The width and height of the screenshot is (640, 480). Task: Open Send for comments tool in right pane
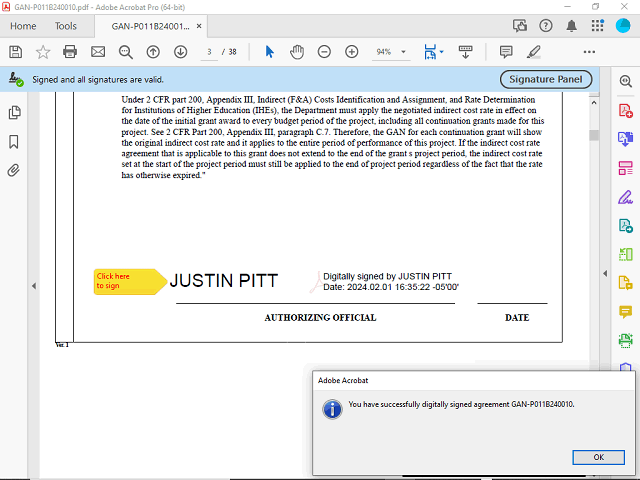625,282
